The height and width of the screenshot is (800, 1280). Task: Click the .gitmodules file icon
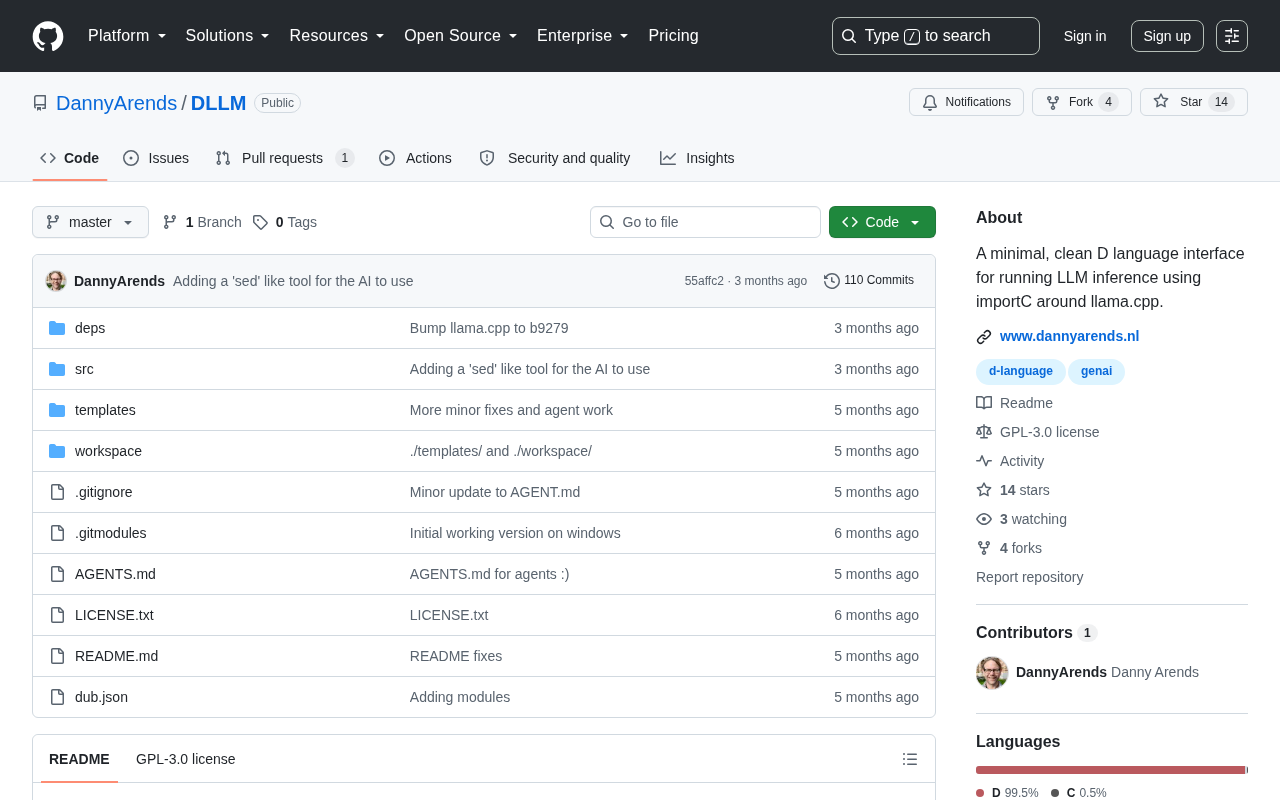57,533
